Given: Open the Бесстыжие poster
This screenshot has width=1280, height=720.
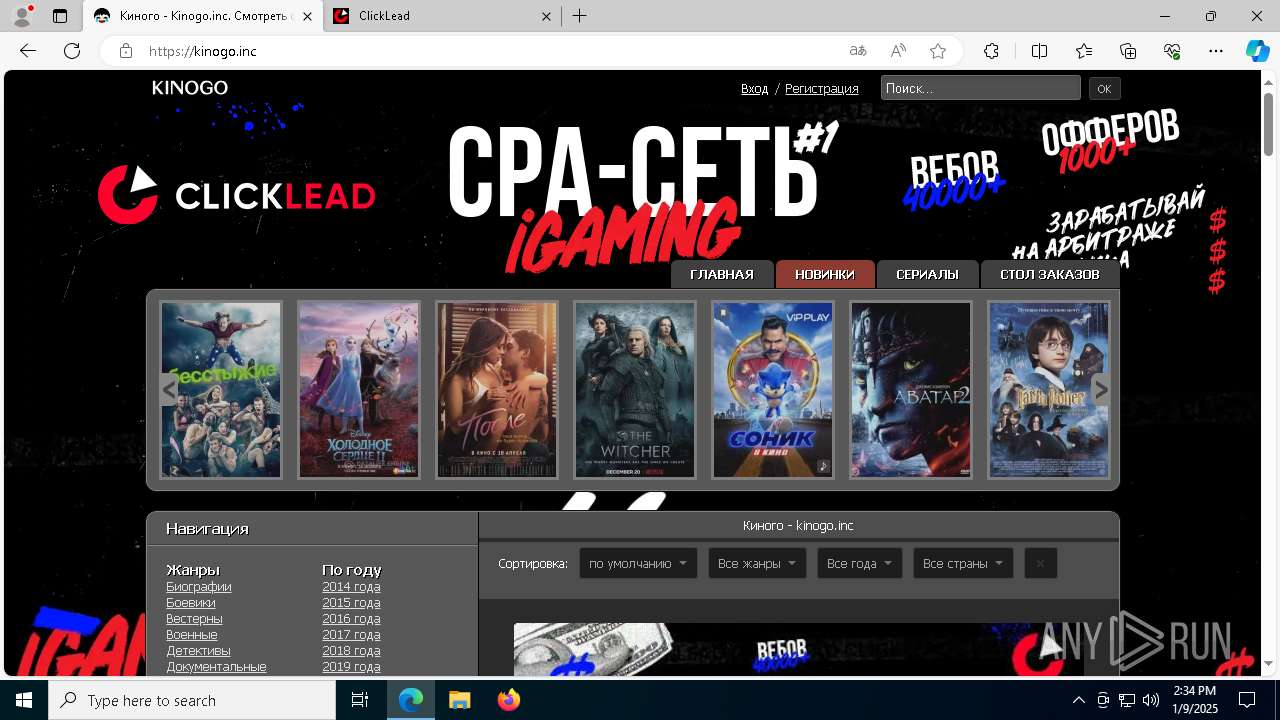Looking at the screenshot, I should [x=221, y=390].
